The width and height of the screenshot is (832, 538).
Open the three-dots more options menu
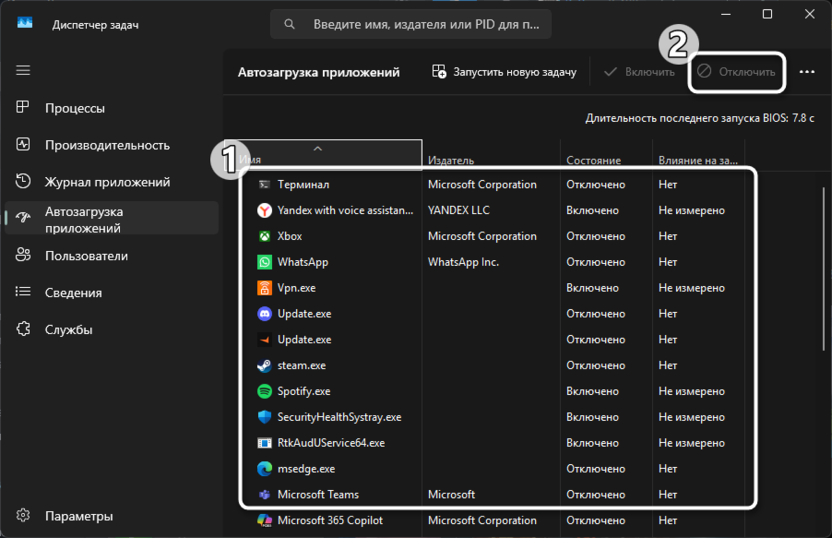(x=807, y=72)
